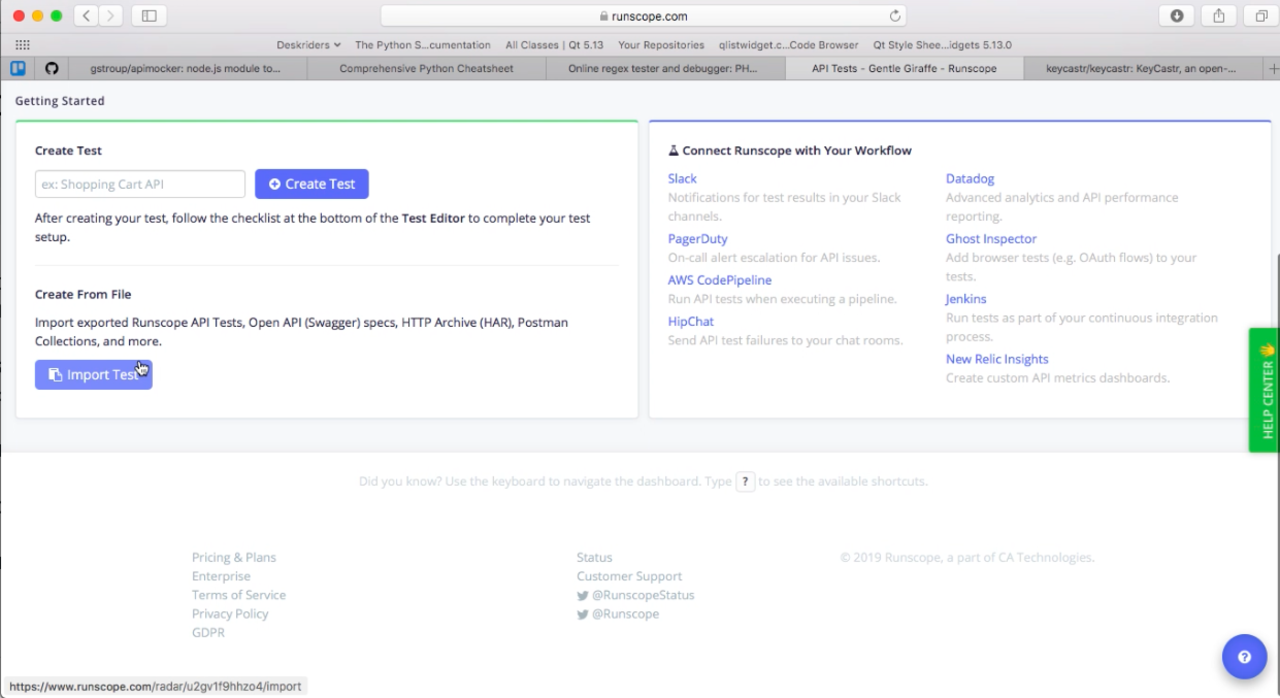Show the favorites grid icon
Image resolution: width=1280 pixels, height=698 pixels.
pos(22,45)
